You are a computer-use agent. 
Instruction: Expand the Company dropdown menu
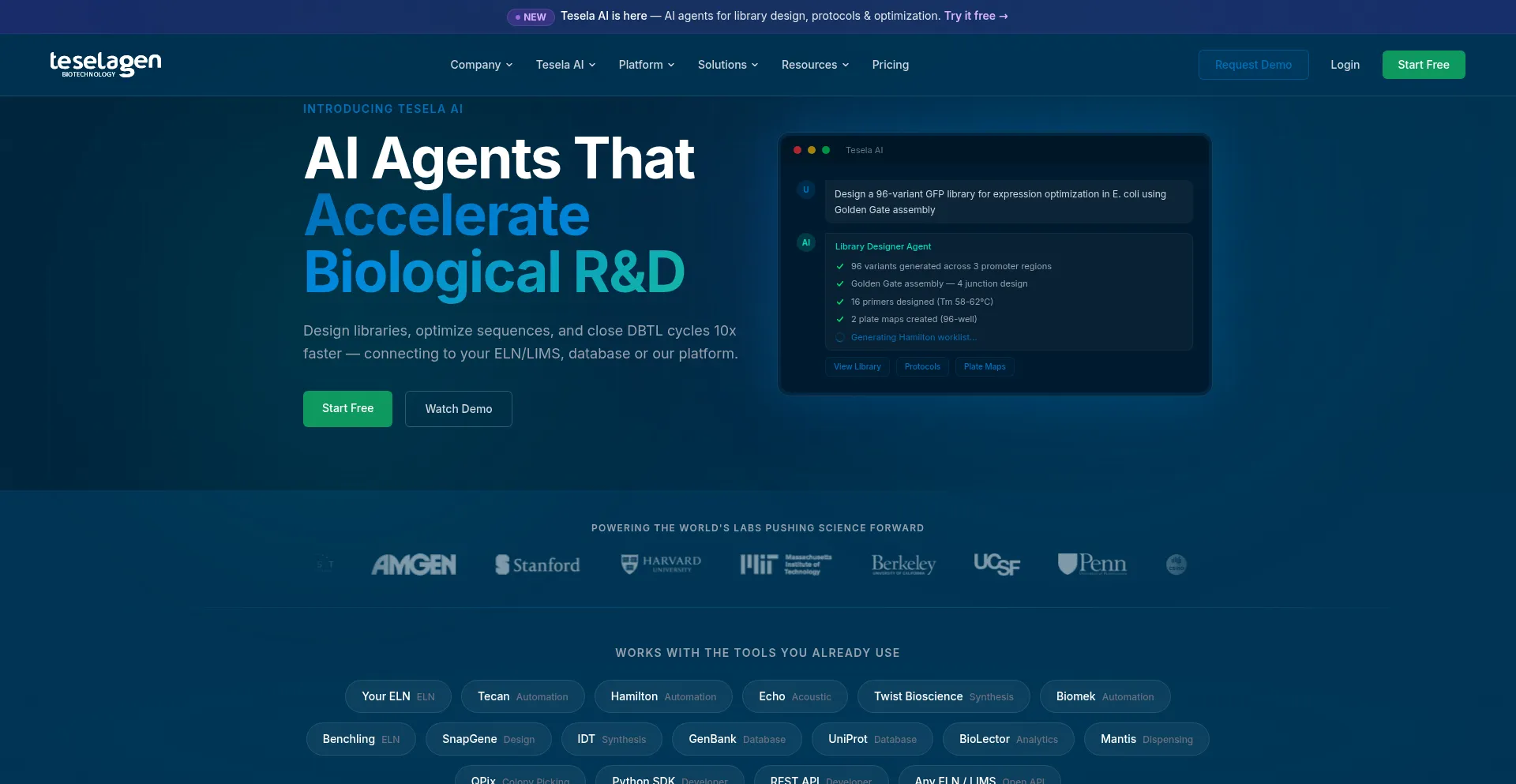point(482,65)
